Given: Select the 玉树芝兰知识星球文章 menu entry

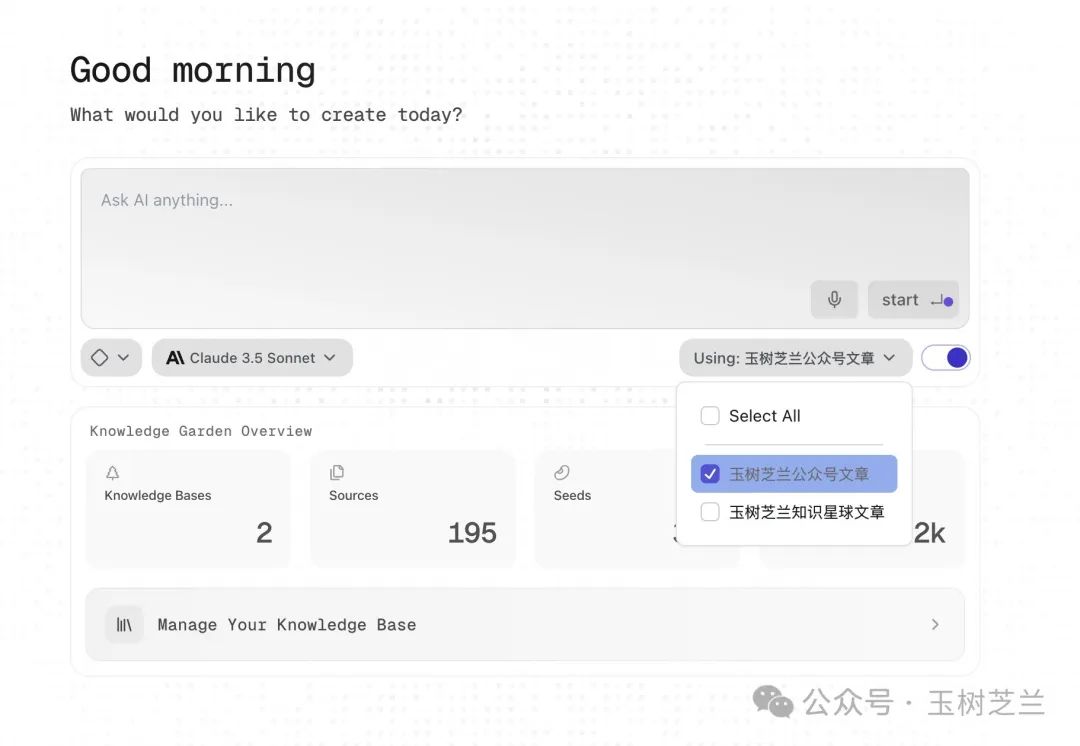Looking at the screenshot, I should 794,512.
